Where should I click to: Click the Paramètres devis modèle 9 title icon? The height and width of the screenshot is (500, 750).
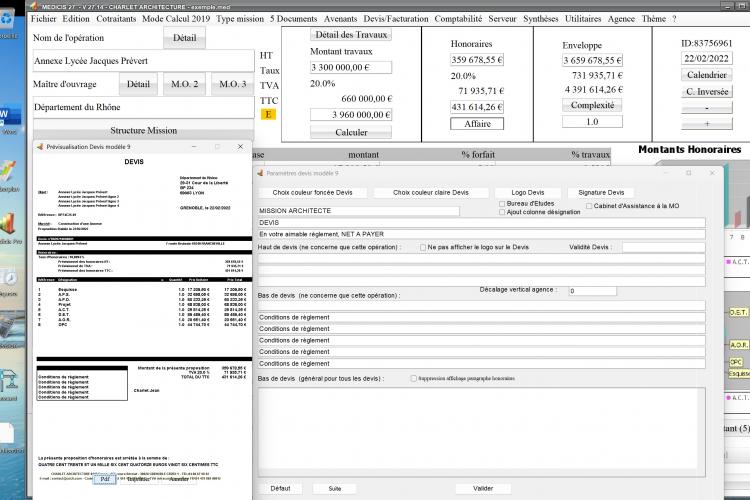pyautogui.click(x=260, y=173)
